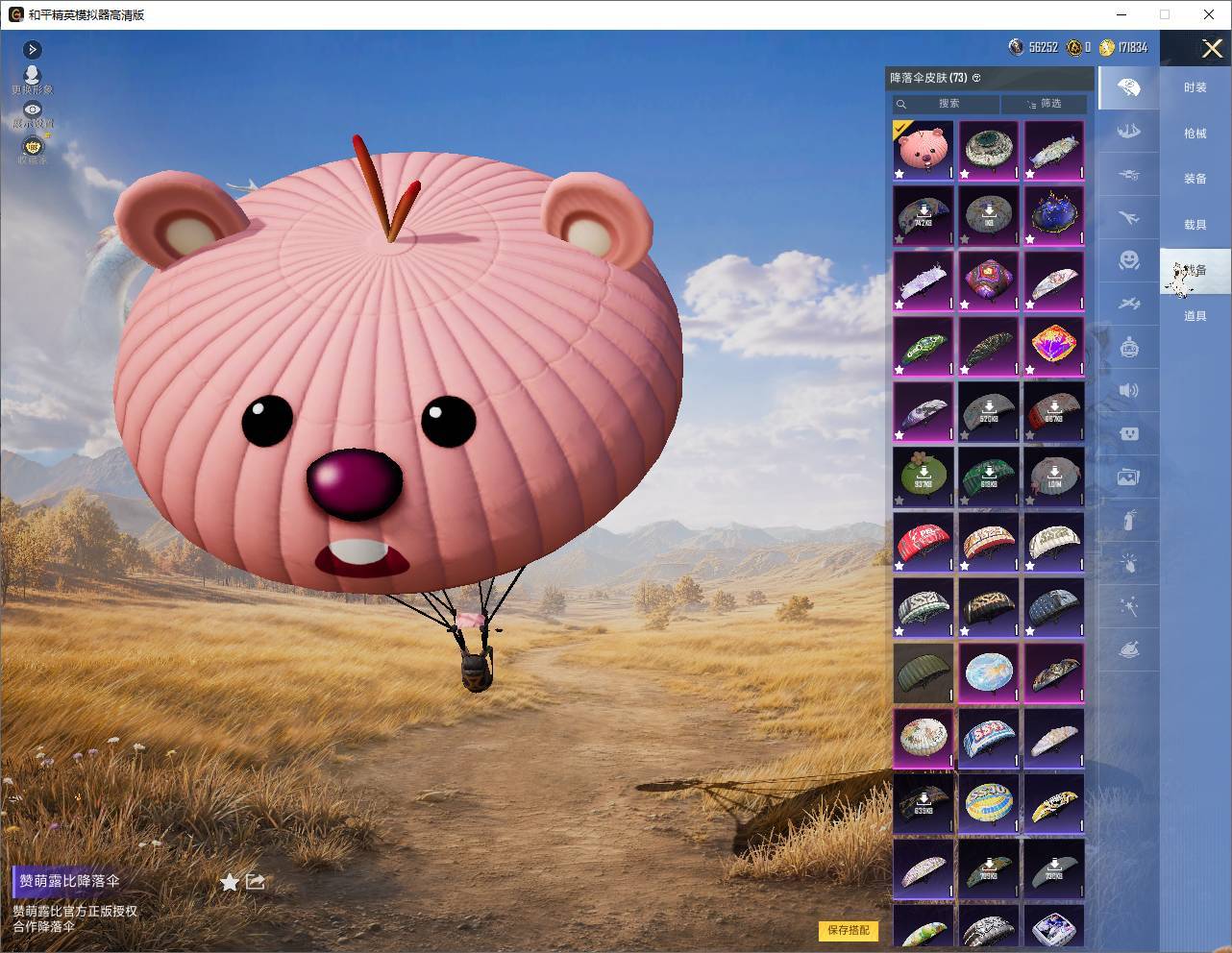
Task: Open the speaker voice pack category
Action: [1128, 390]
